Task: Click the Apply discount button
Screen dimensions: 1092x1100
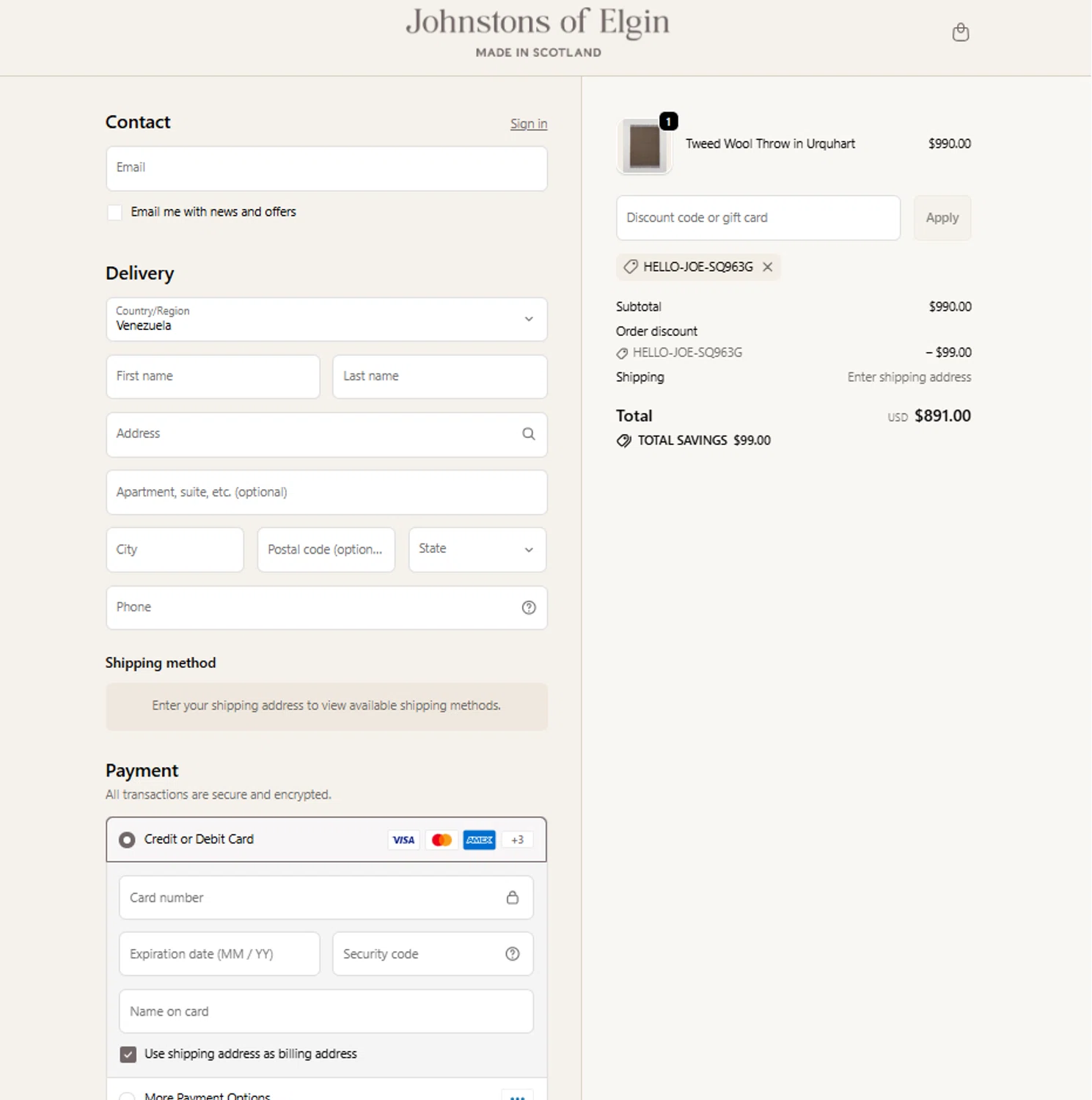Action: point(942,218)
